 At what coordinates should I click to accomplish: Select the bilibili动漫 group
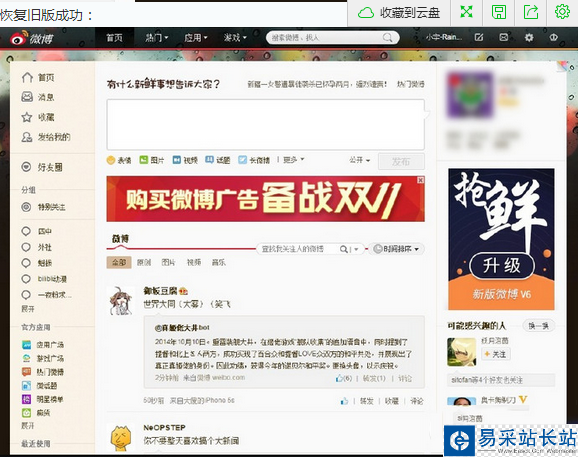point(44,279)
